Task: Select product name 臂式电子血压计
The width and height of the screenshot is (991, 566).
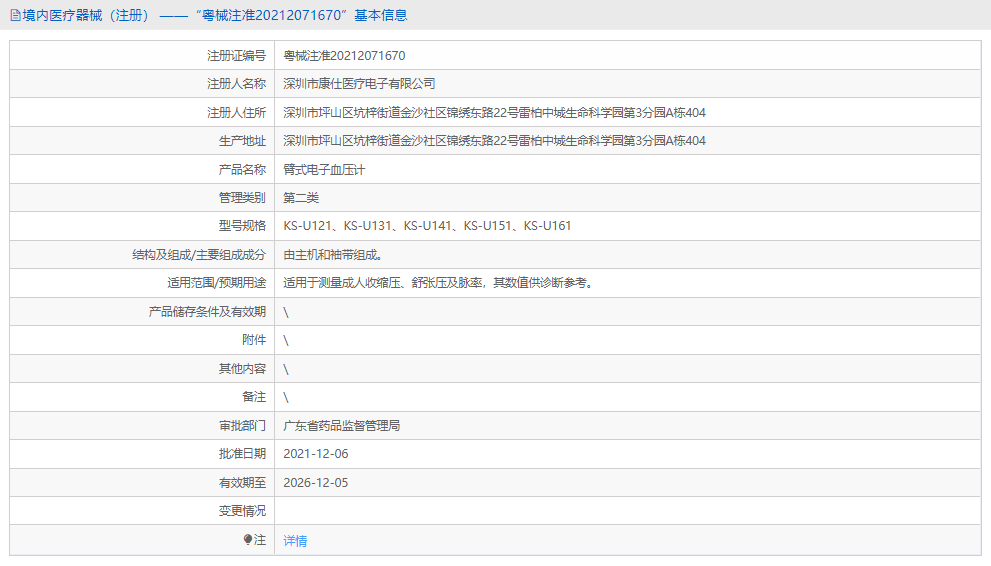Action: coord(324,170)
